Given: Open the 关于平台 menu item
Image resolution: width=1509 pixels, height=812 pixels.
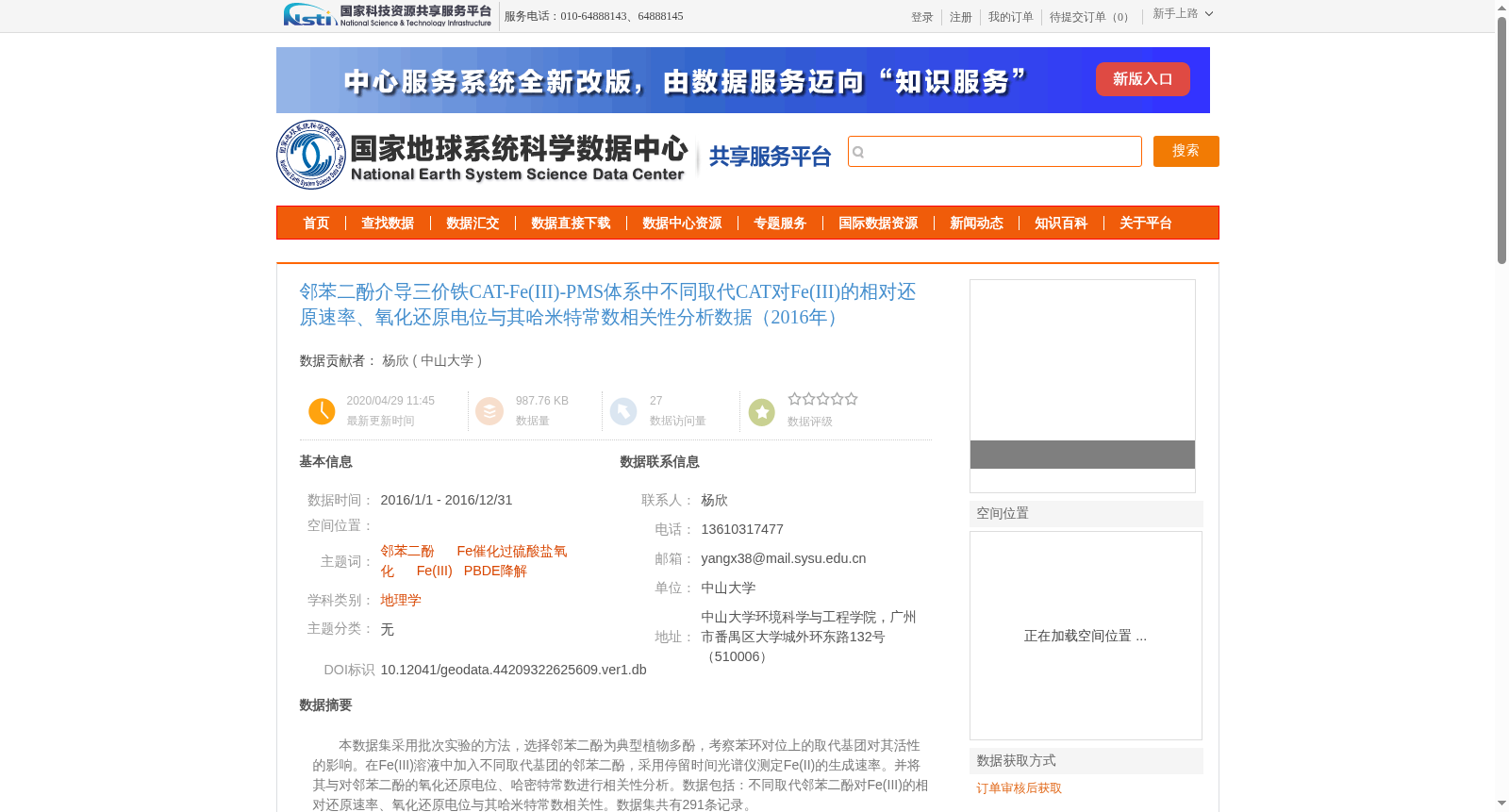Looking at the screenshot, I should [1146, 224].
